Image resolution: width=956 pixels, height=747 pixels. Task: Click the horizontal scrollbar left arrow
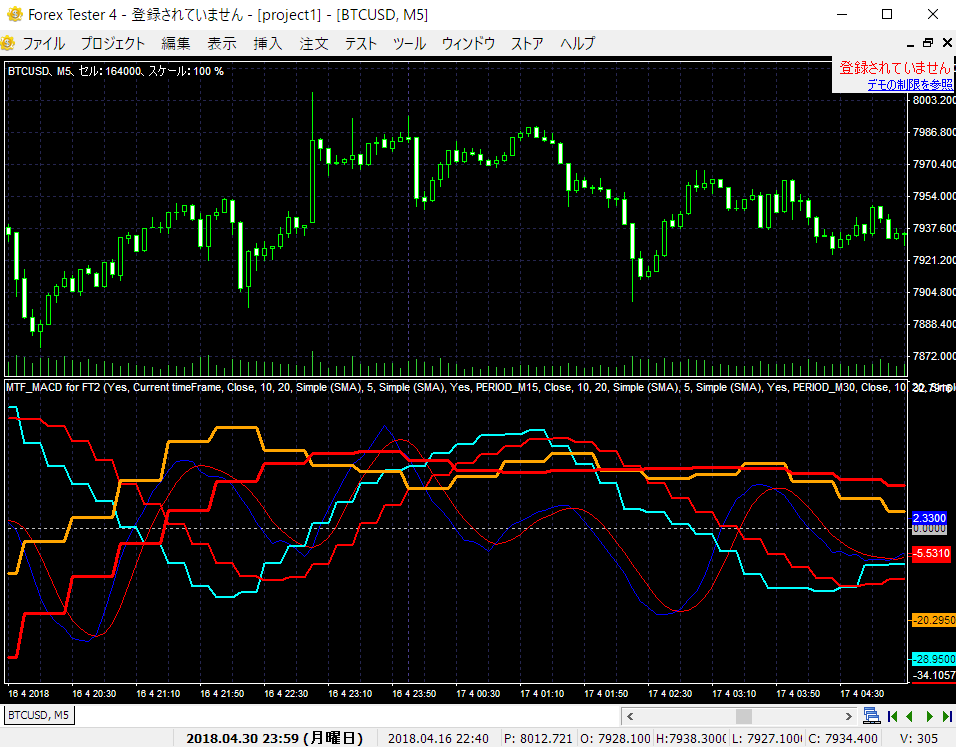(x=630, y=716)
